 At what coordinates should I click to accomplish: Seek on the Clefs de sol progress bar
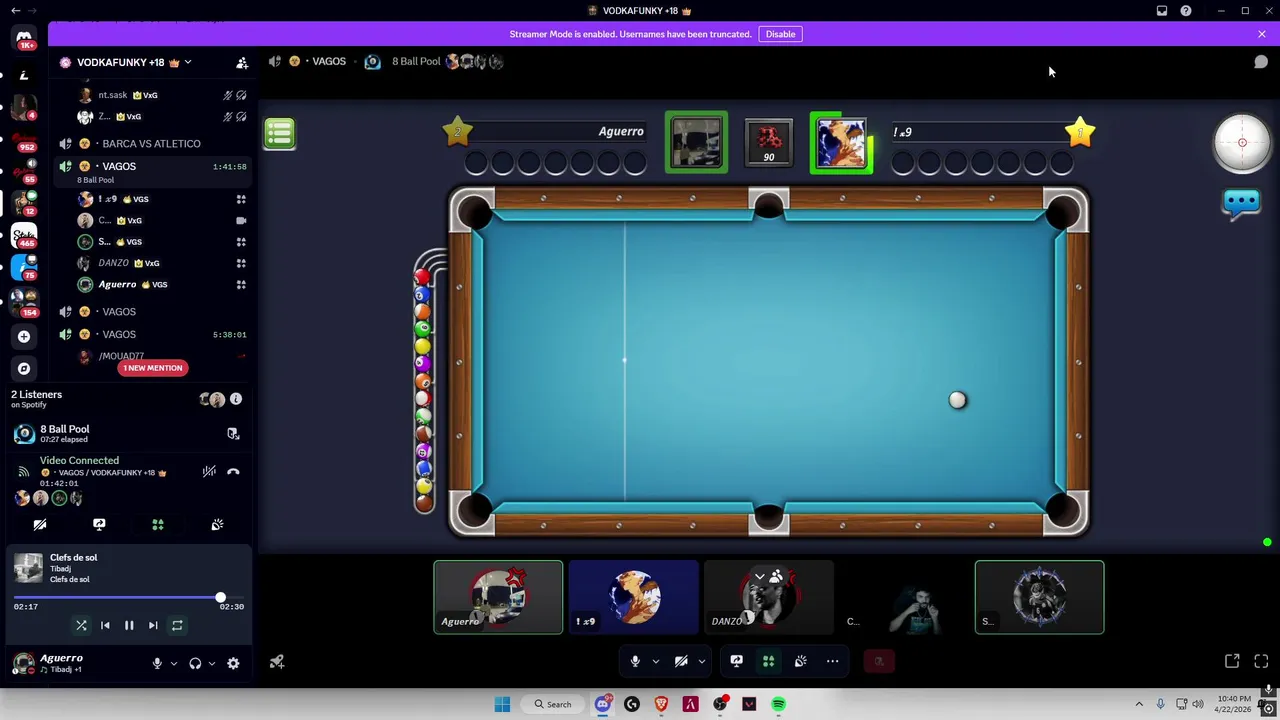129,598
